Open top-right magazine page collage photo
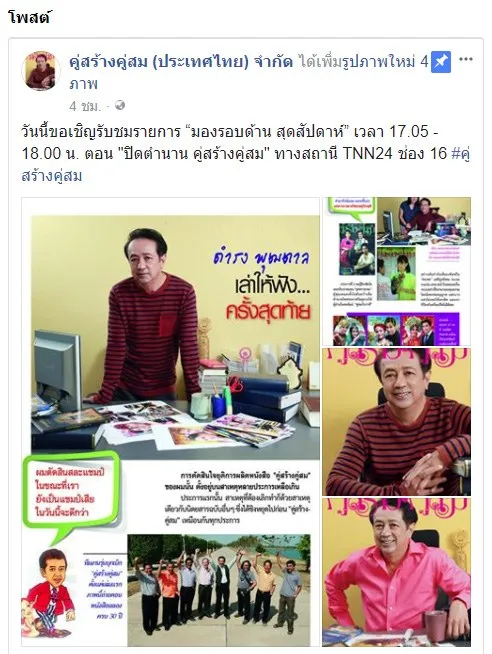The width and height of the screenshot is (492, 654). 397,272
